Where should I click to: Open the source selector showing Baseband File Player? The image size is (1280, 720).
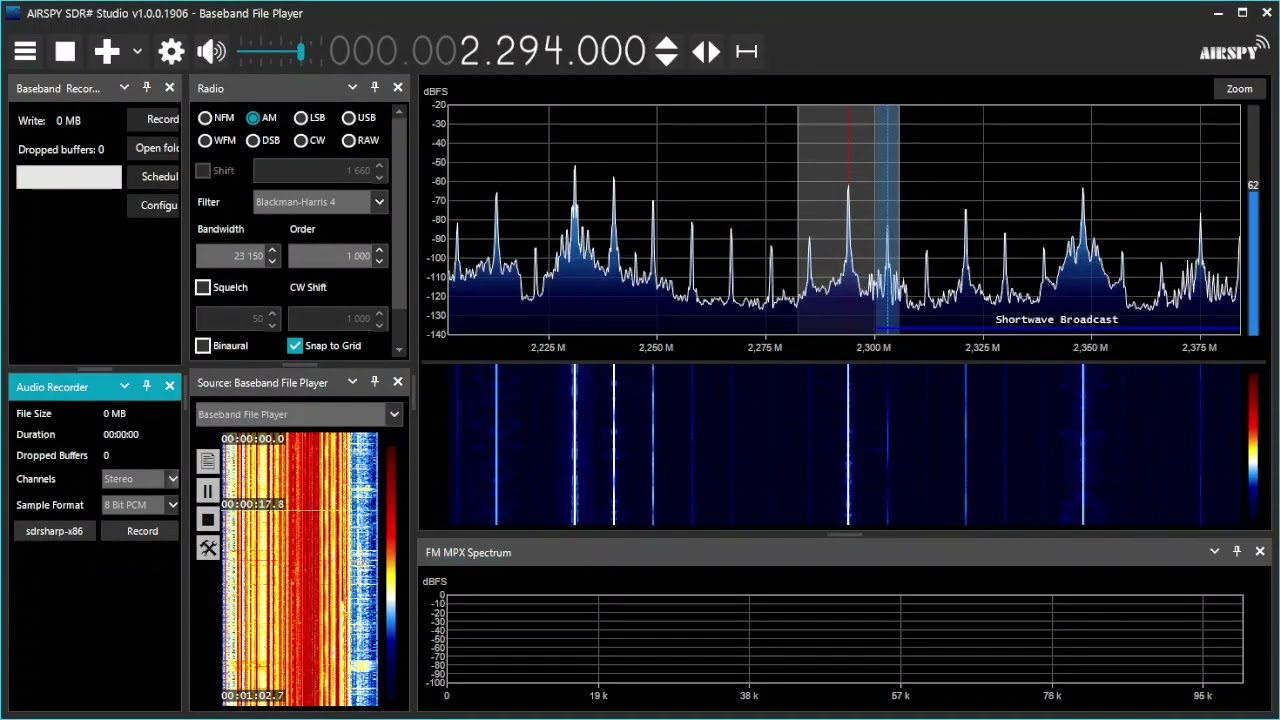point(298,414)
